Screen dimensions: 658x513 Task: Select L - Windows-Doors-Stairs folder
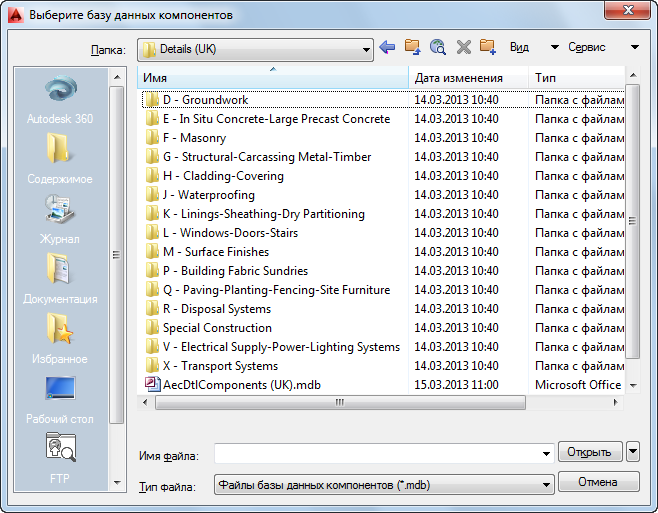tap(230, 233)
